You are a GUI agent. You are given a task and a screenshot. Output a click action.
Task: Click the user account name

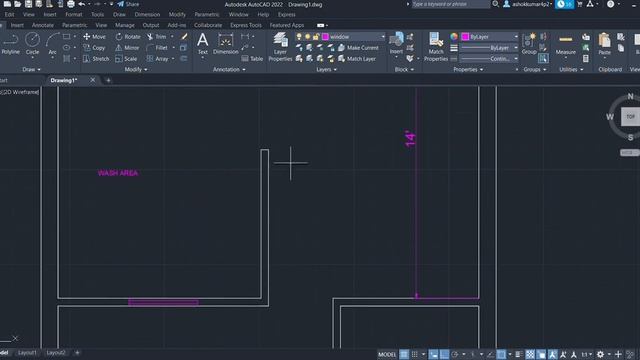click(x=531, y=4)
